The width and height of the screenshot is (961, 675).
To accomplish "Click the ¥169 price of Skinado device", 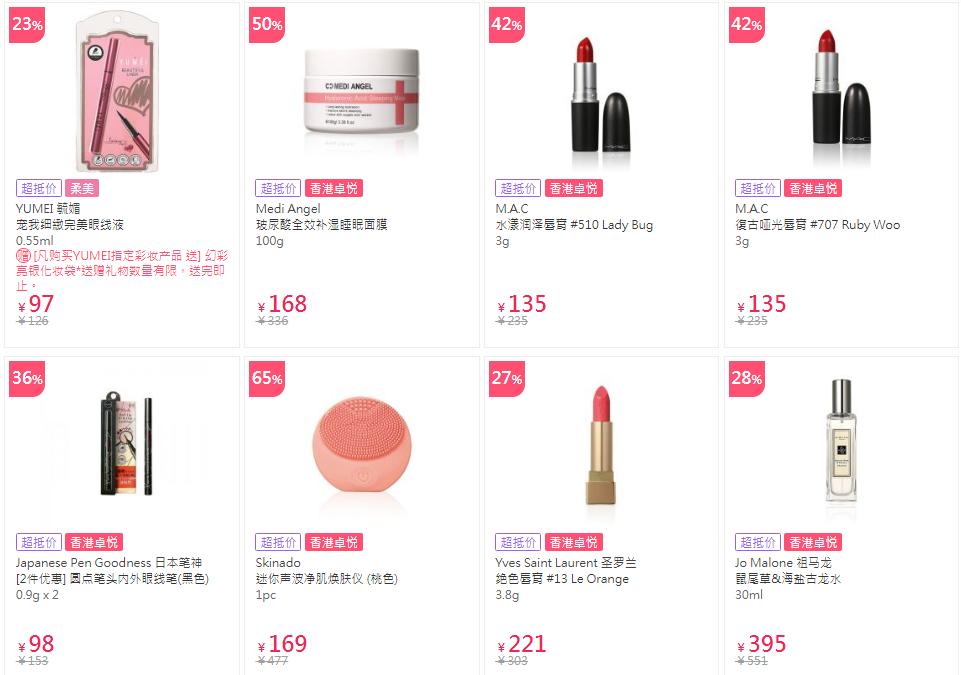I will pos(282,644).
